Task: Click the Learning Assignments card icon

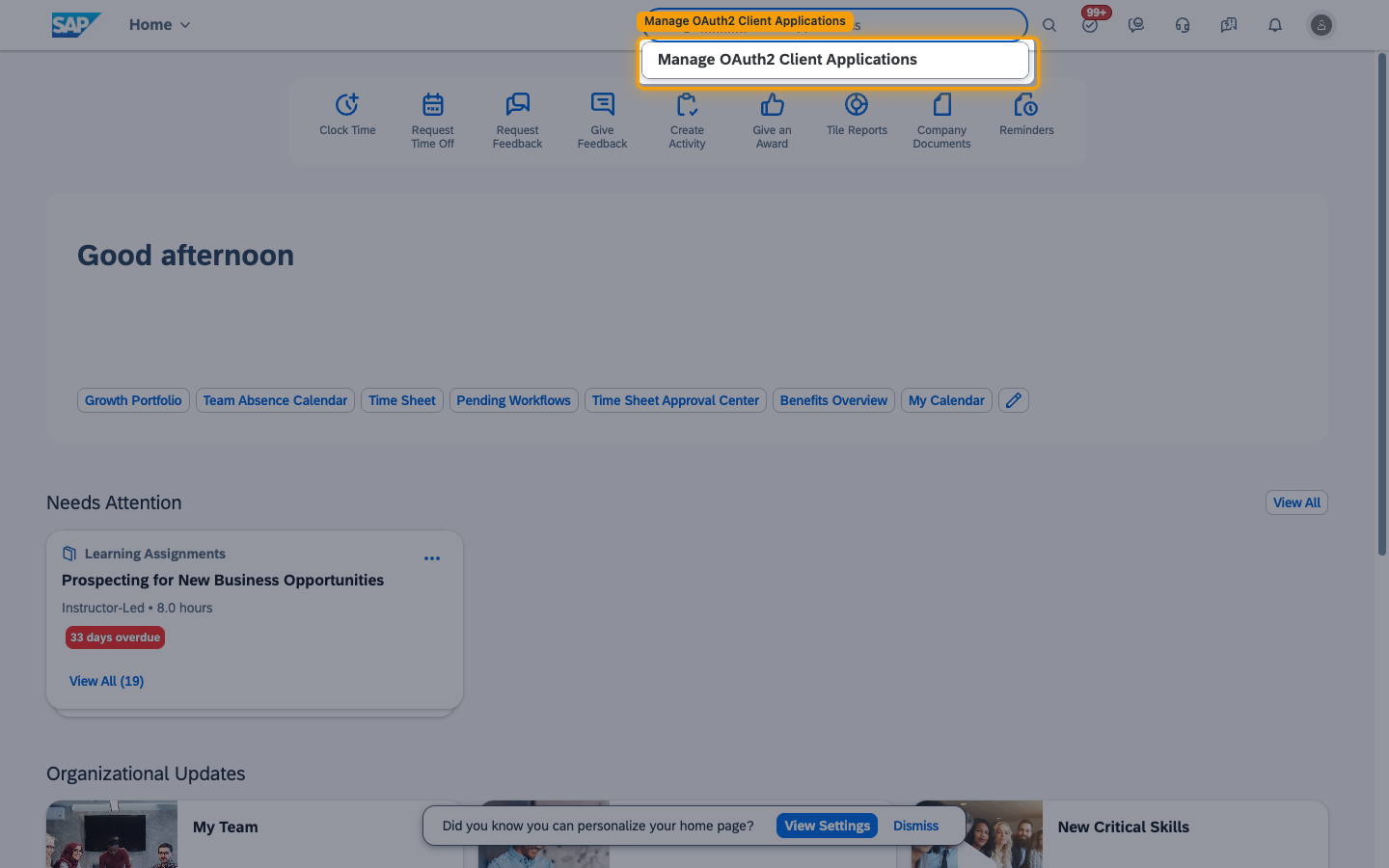Action: [69, 554]
